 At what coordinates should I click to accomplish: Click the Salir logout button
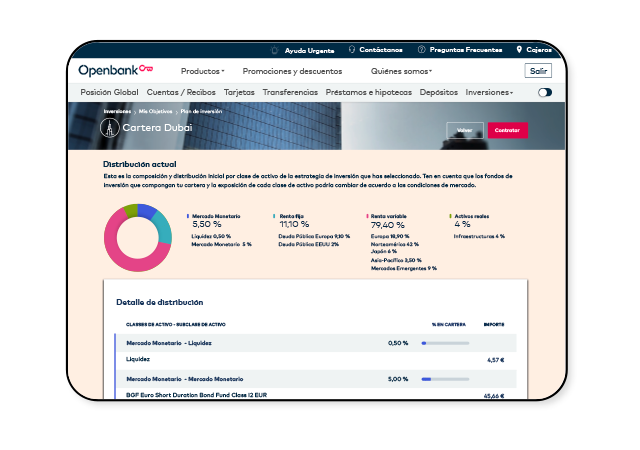(538, 71)
